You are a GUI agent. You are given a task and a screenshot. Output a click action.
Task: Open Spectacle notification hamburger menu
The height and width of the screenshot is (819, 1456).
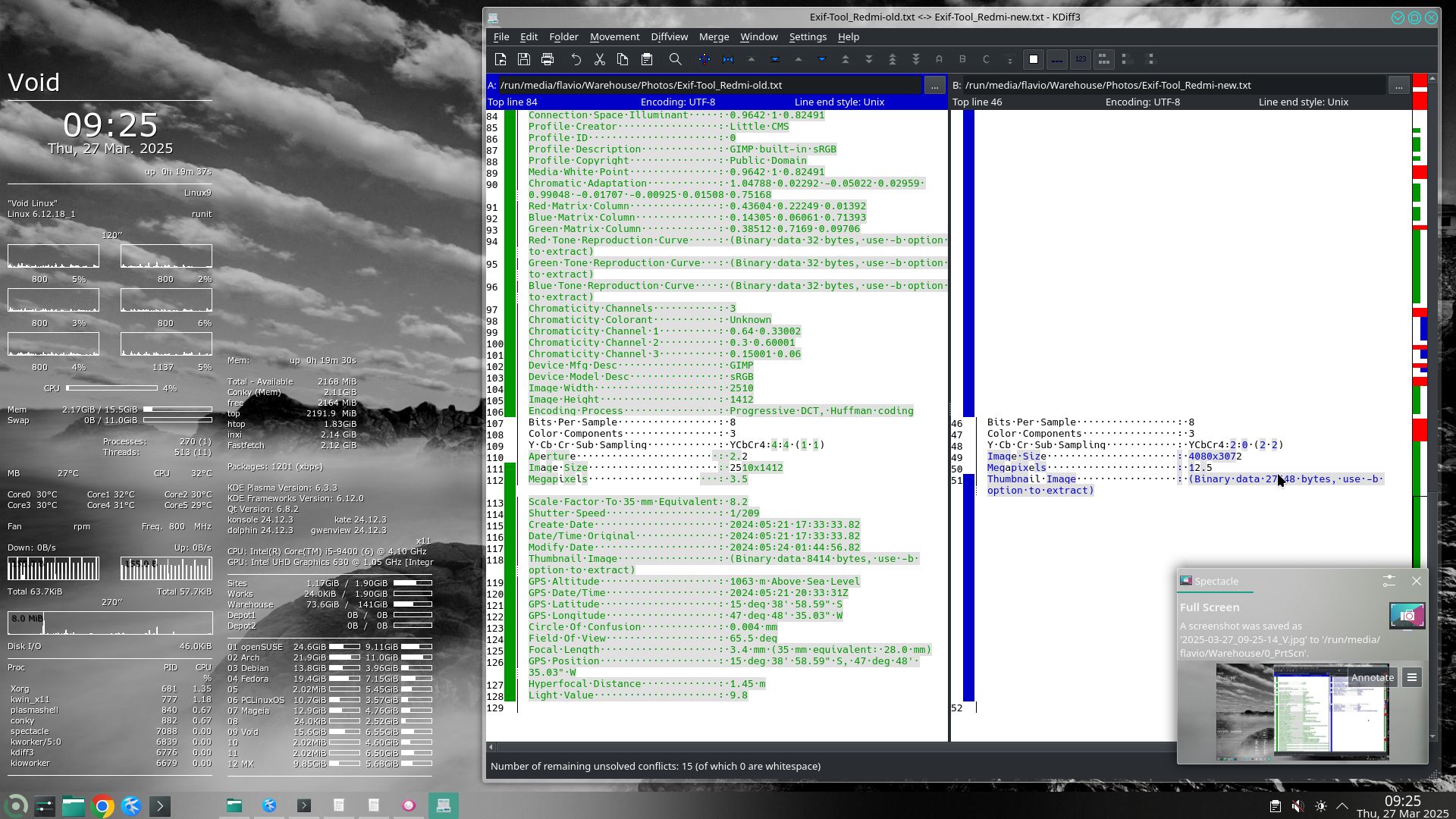(1411, 678)
